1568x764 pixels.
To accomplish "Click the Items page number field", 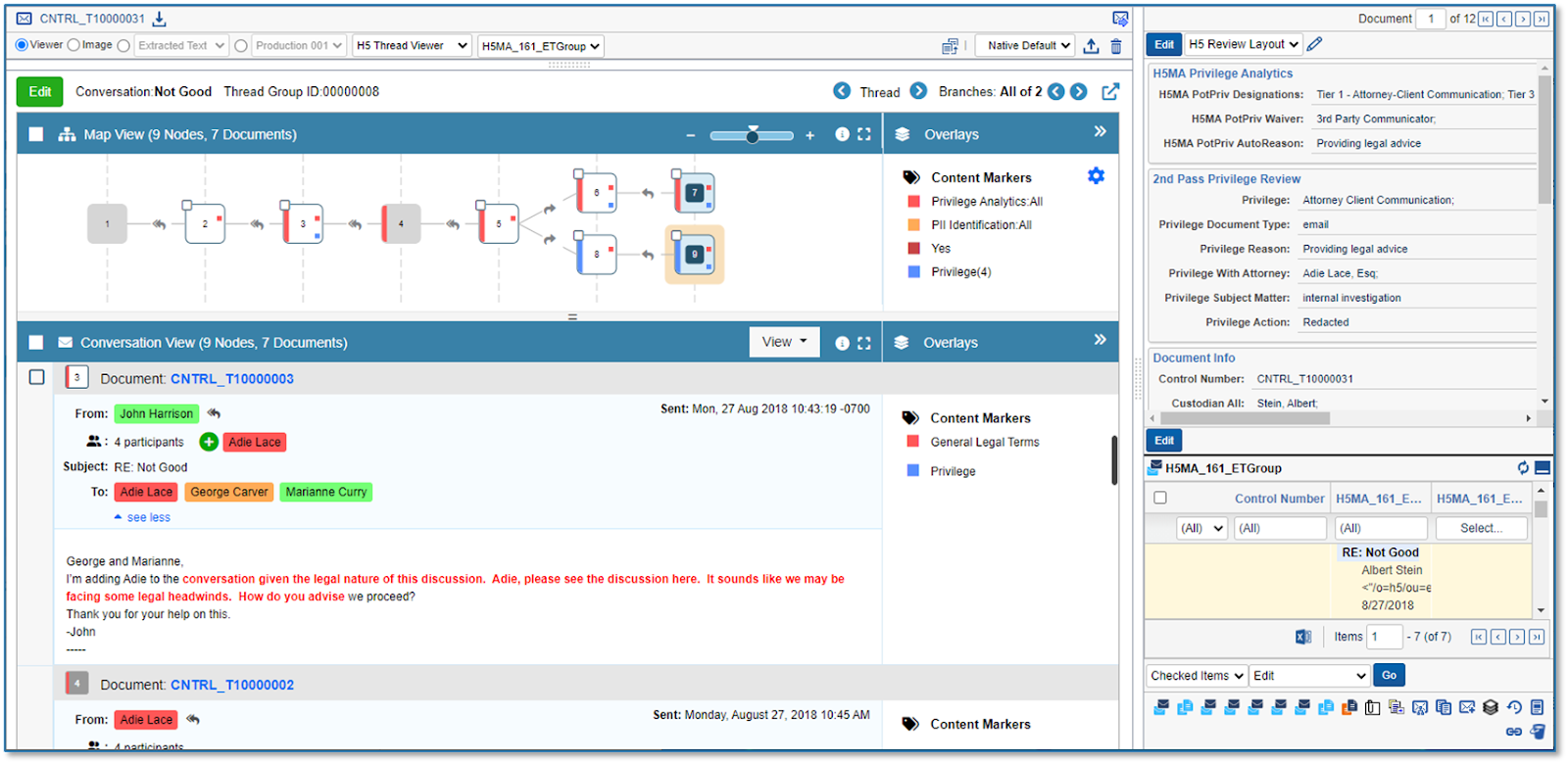I will click(x=1385, y=637).
